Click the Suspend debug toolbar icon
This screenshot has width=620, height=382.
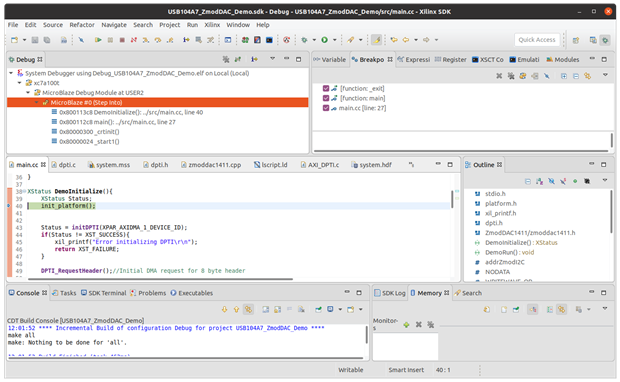[x=110, y=40]
